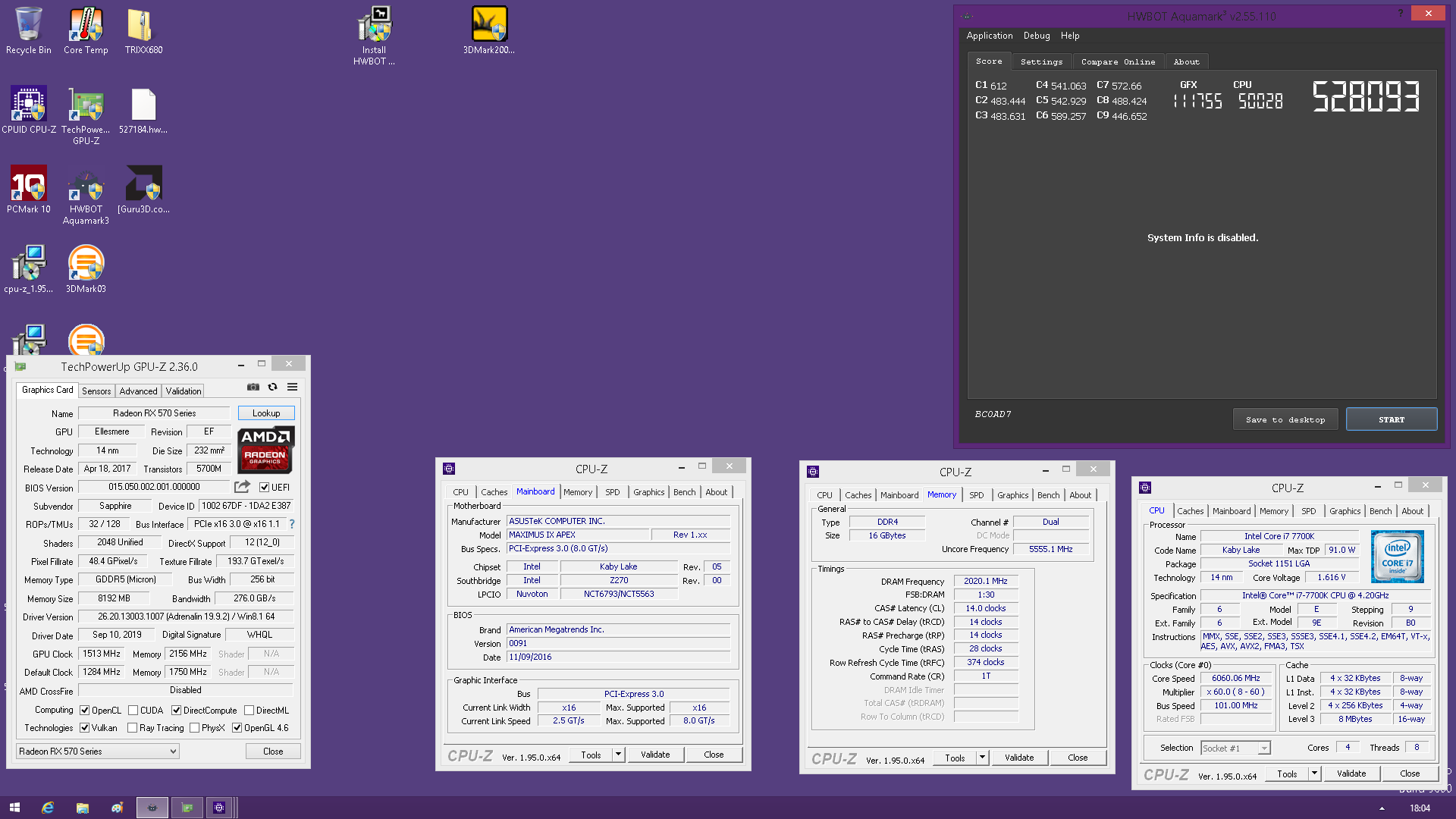Open the TRIXX680 folder icon
The height and width of the screenshot is (819, 1456).
[143, 30]
